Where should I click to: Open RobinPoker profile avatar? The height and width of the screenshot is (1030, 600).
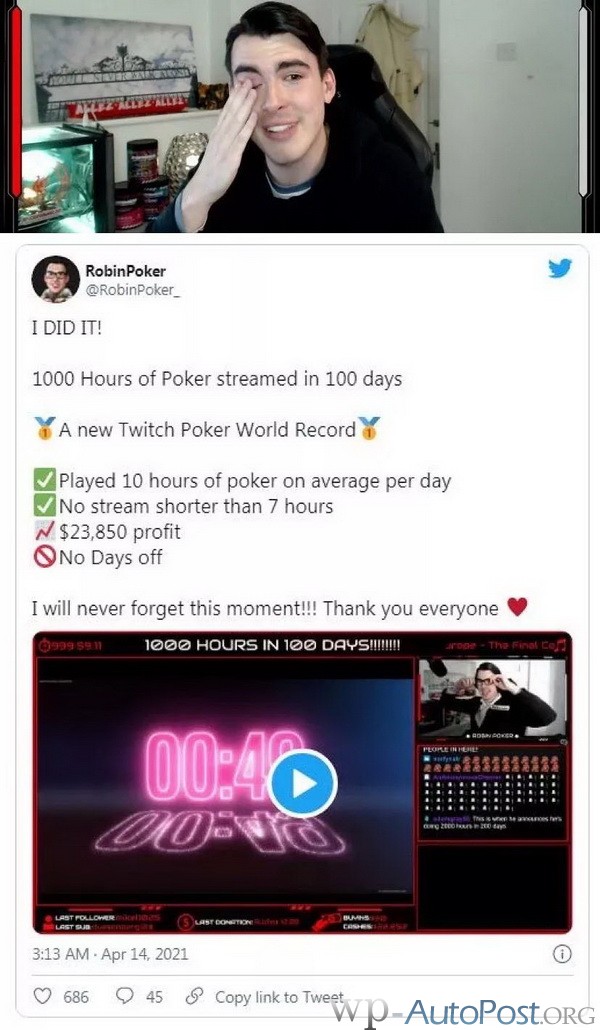[x=55, y=279]
